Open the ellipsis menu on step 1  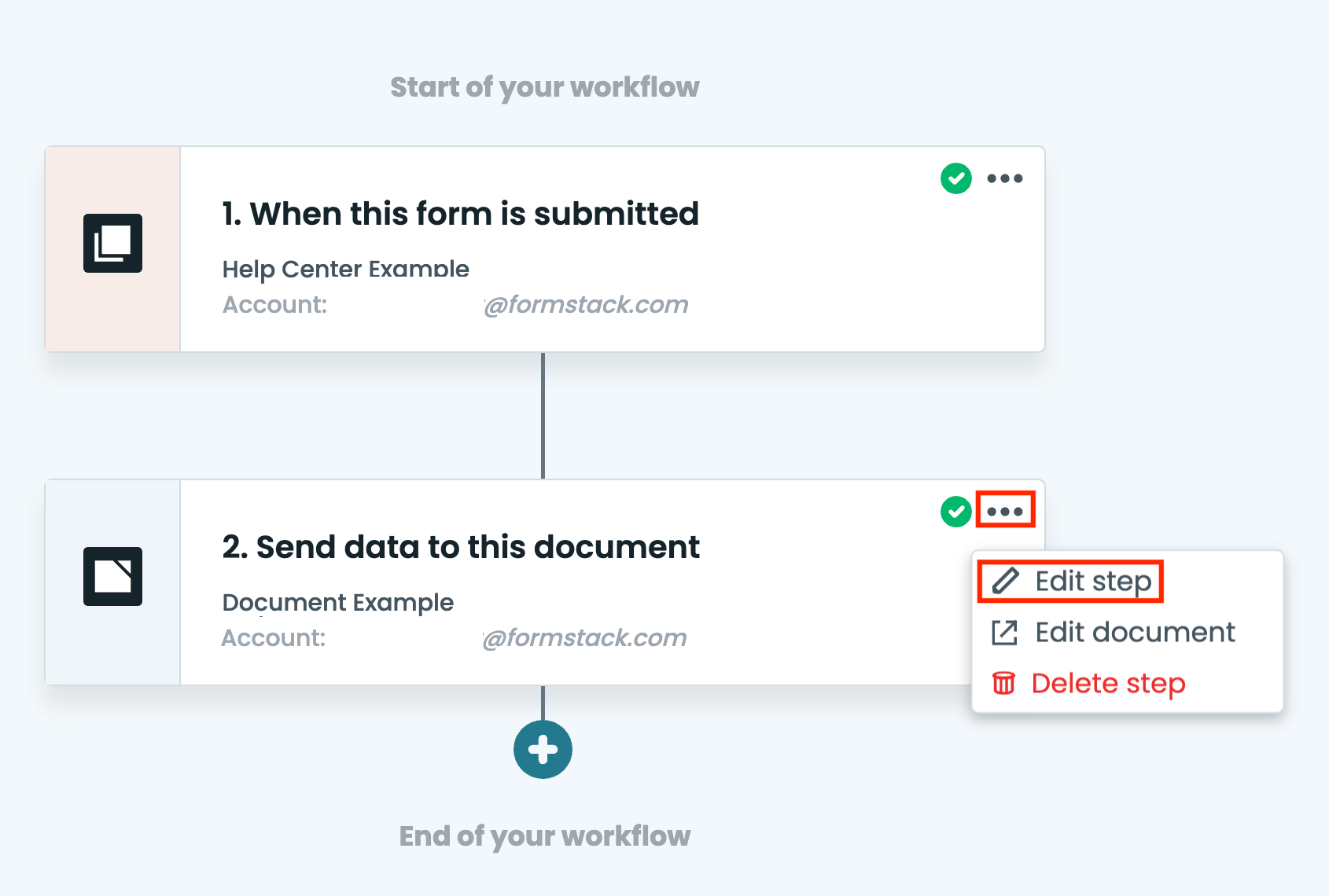pyautogui.click(x=1005, y=179)
